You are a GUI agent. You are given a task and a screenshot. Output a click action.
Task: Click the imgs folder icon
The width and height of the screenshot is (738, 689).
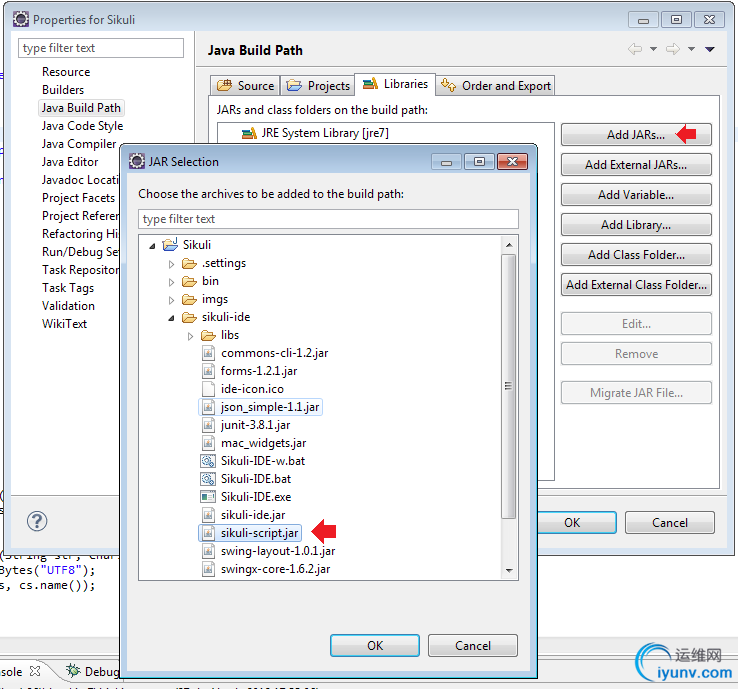(189, 300)
